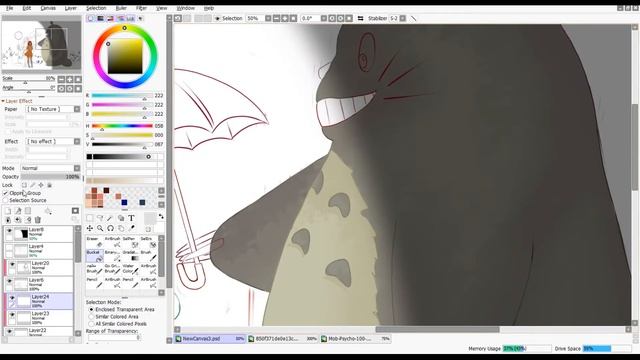Screen dimensions: 640x360
Task: Select the Color Picker eyedropper tool
Action: pos(131,228)
